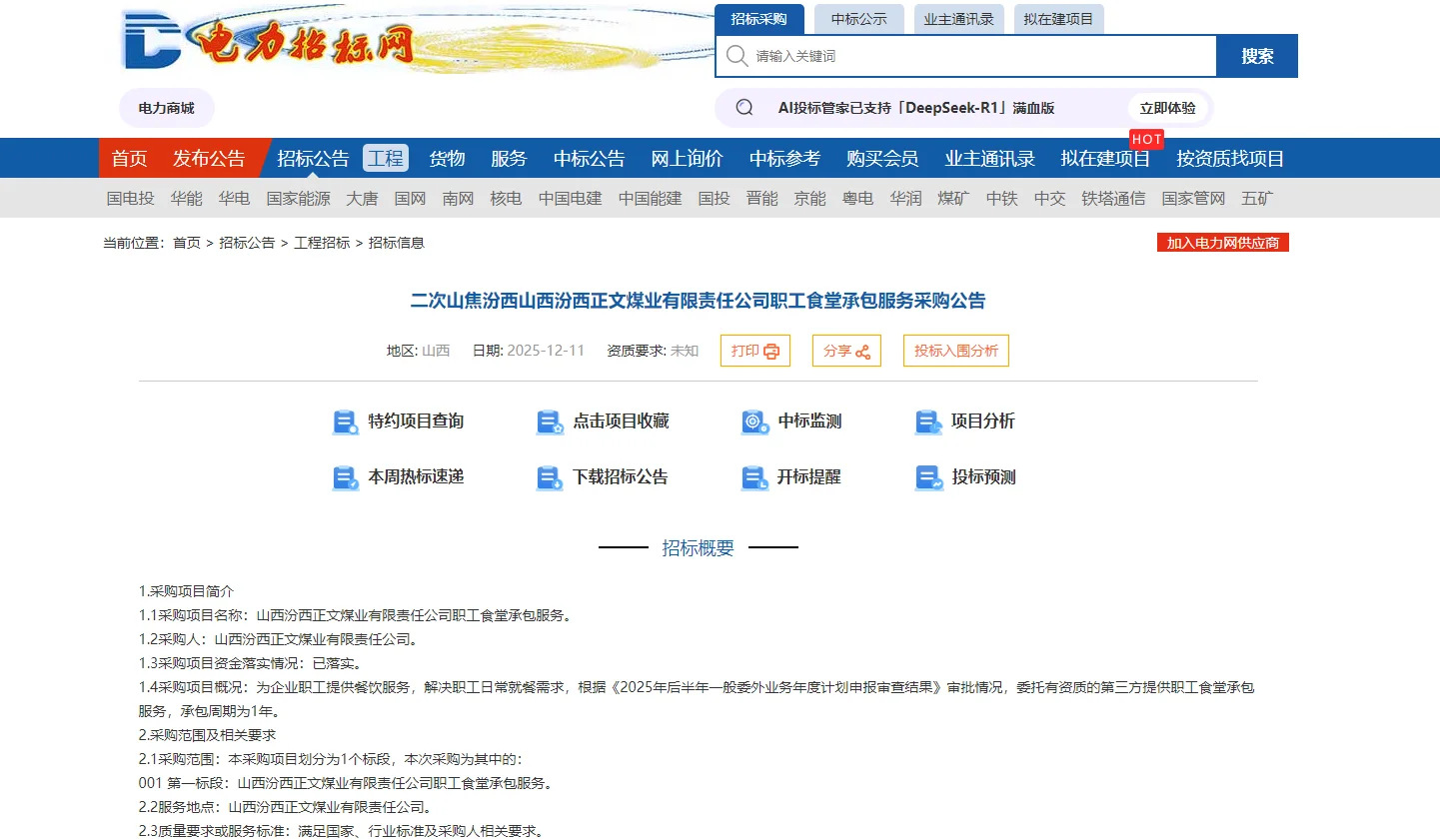Click the 搜索 search button
This screenshot has width=1440, height=840.
[1256, 55]
